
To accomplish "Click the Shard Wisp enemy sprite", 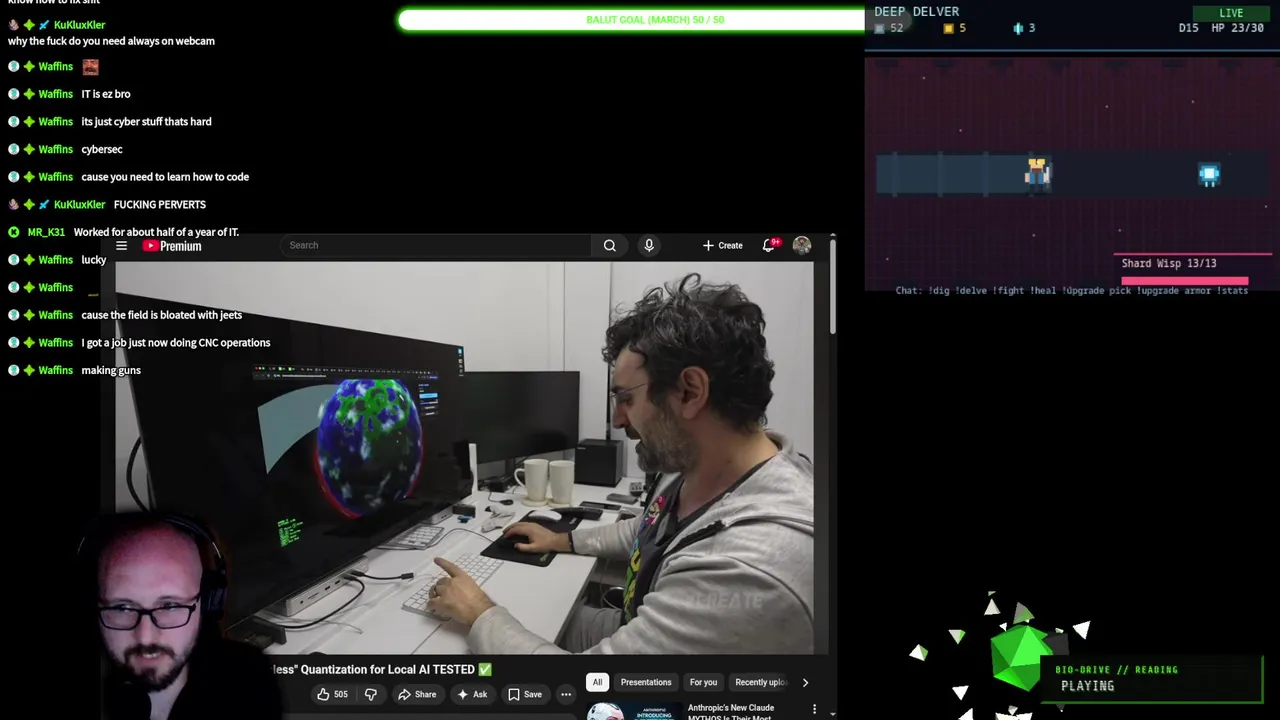I will click(1209, 175).
